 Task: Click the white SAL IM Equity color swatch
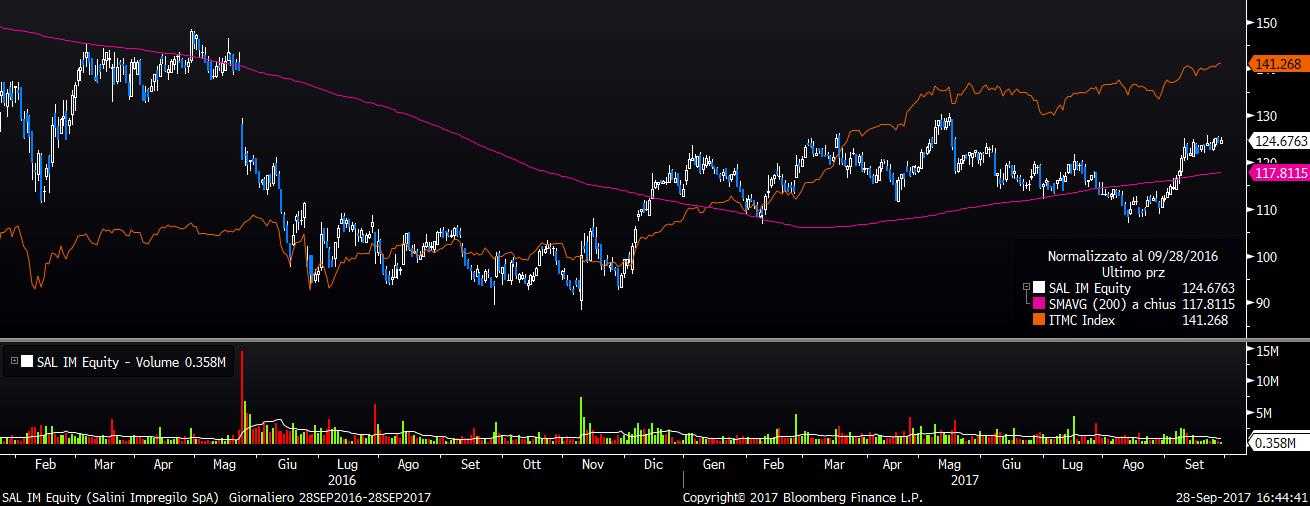click(1039, 288)
